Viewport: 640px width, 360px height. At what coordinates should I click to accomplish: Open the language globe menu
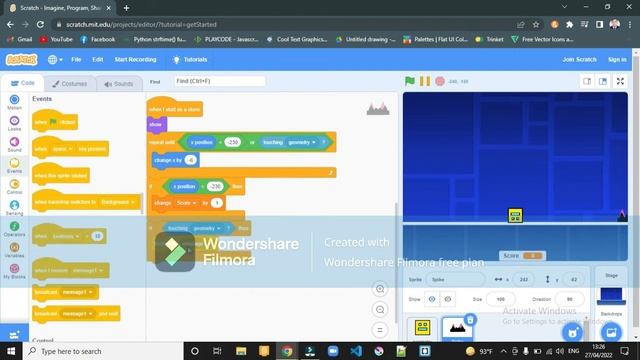coord(55,60)
